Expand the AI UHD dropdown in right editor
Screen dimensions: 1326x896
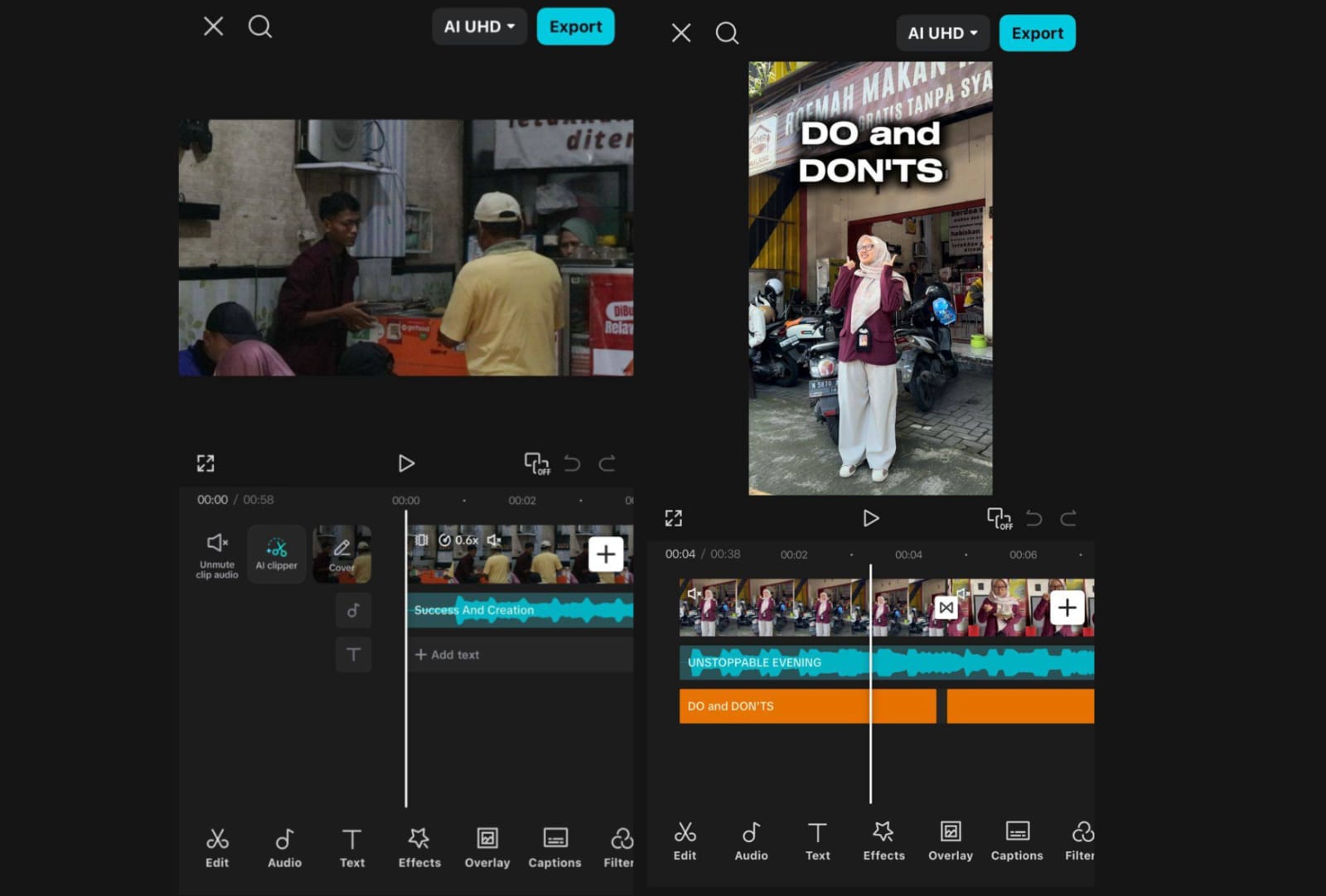pos(942,33)
